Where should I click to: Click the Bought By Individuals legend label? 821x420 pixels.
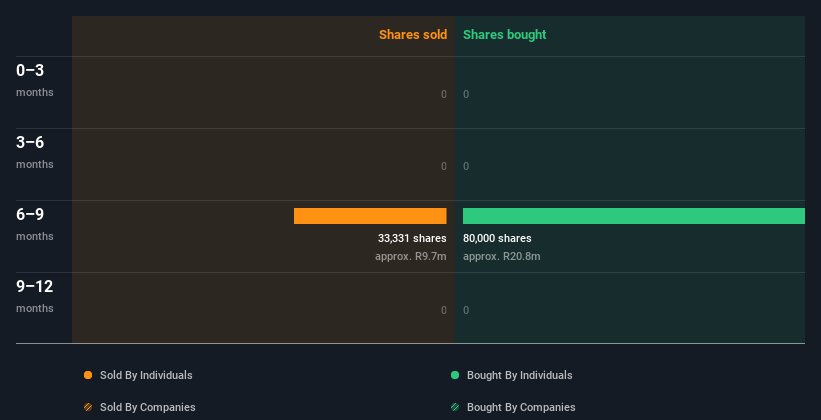coord(519,375)
